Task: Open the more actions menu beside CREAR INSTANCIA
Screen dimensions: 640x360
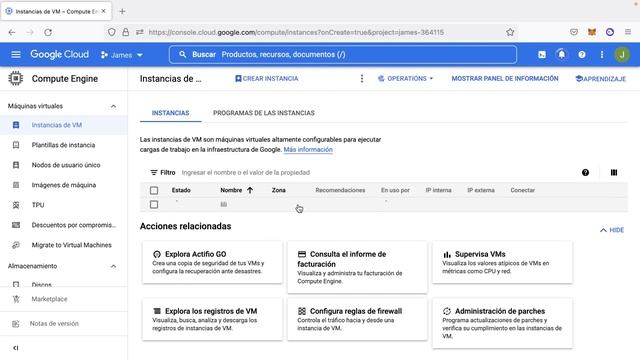Action: (x=362, y=78)
